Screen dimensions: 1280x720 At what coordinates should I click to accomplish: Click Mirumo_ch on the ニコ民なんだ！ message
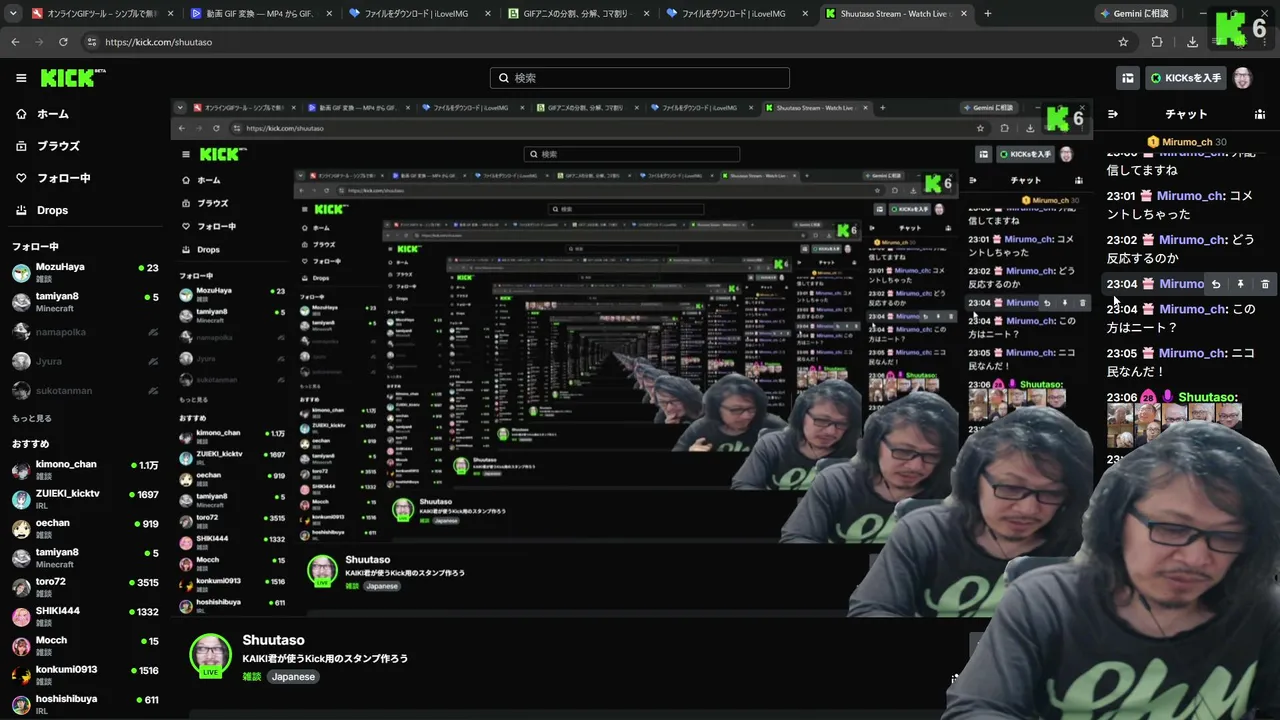(x=1192, y=353)
